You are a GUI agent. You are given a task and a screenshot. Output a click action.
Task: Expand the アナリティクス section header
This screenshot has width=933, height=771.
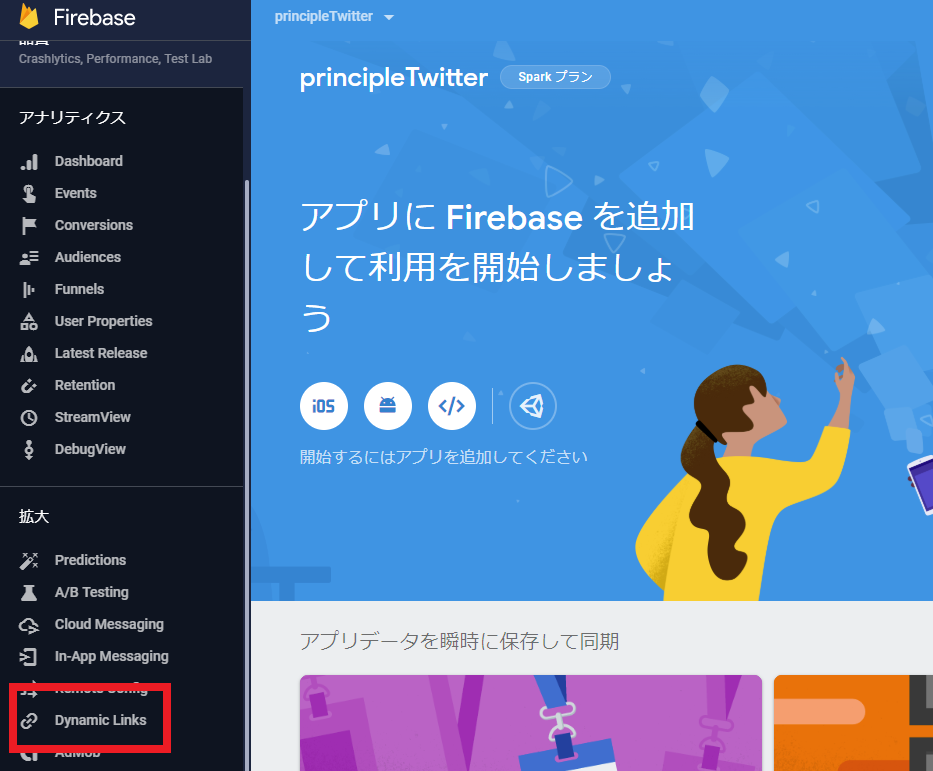pos(69,117)
